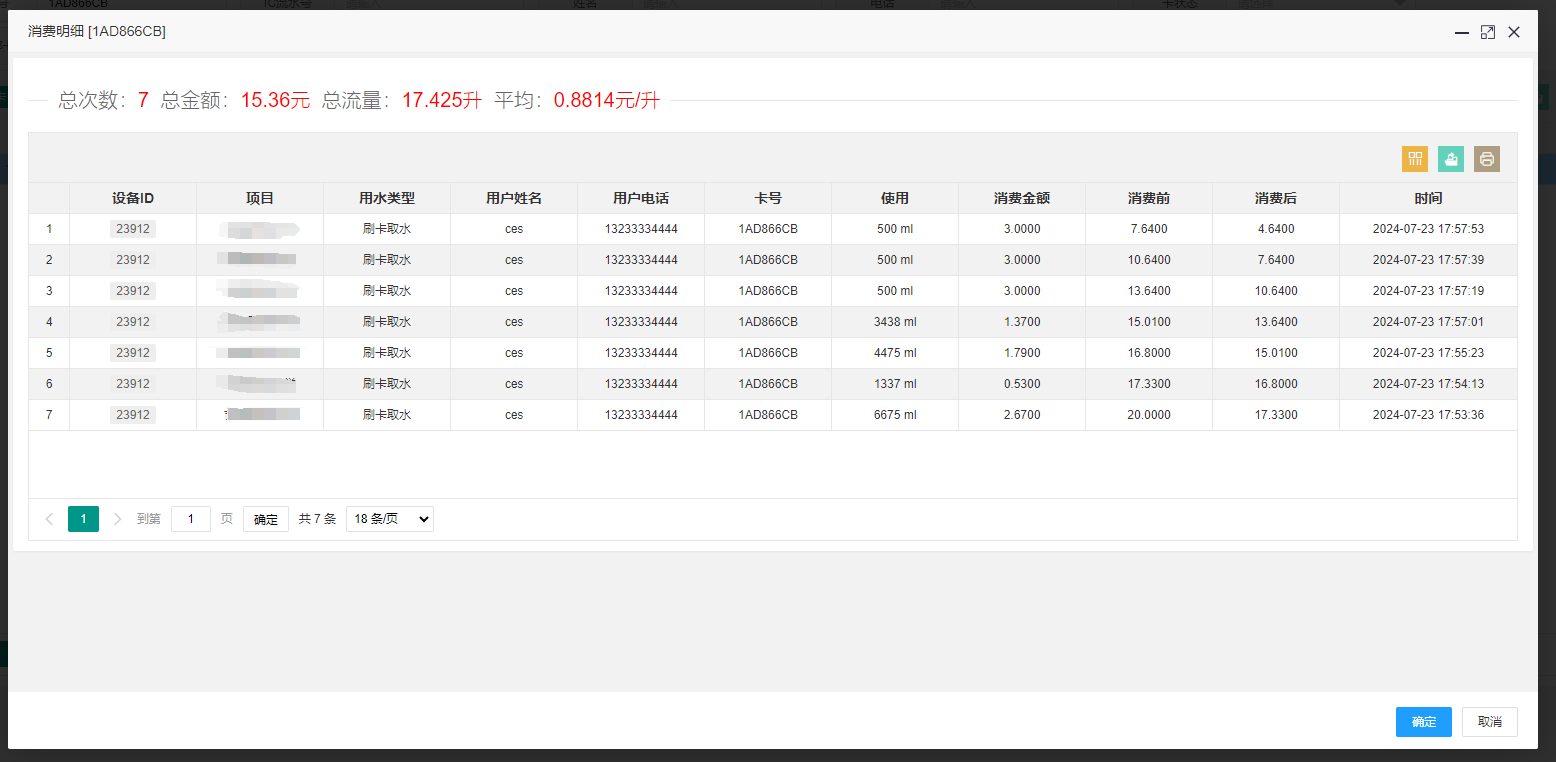The width and height of the screenshot is (1556, 762).
Task: Click the 平均 0.8814元/升 summary value
Action: [607, 100]
